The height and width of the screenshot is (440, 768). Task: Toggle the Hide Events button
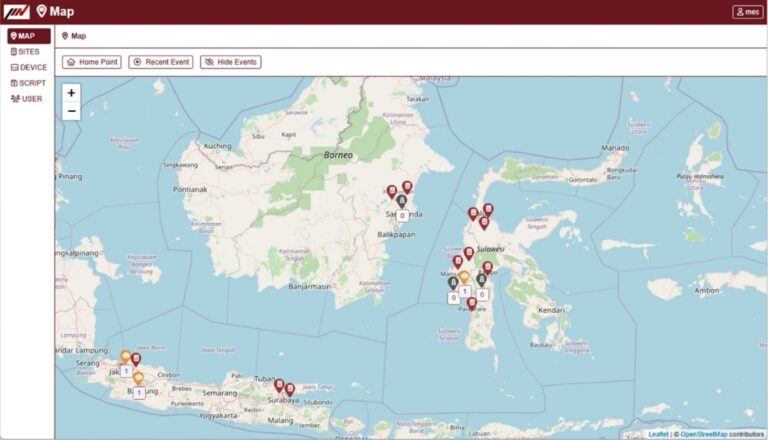coord(231,62)
